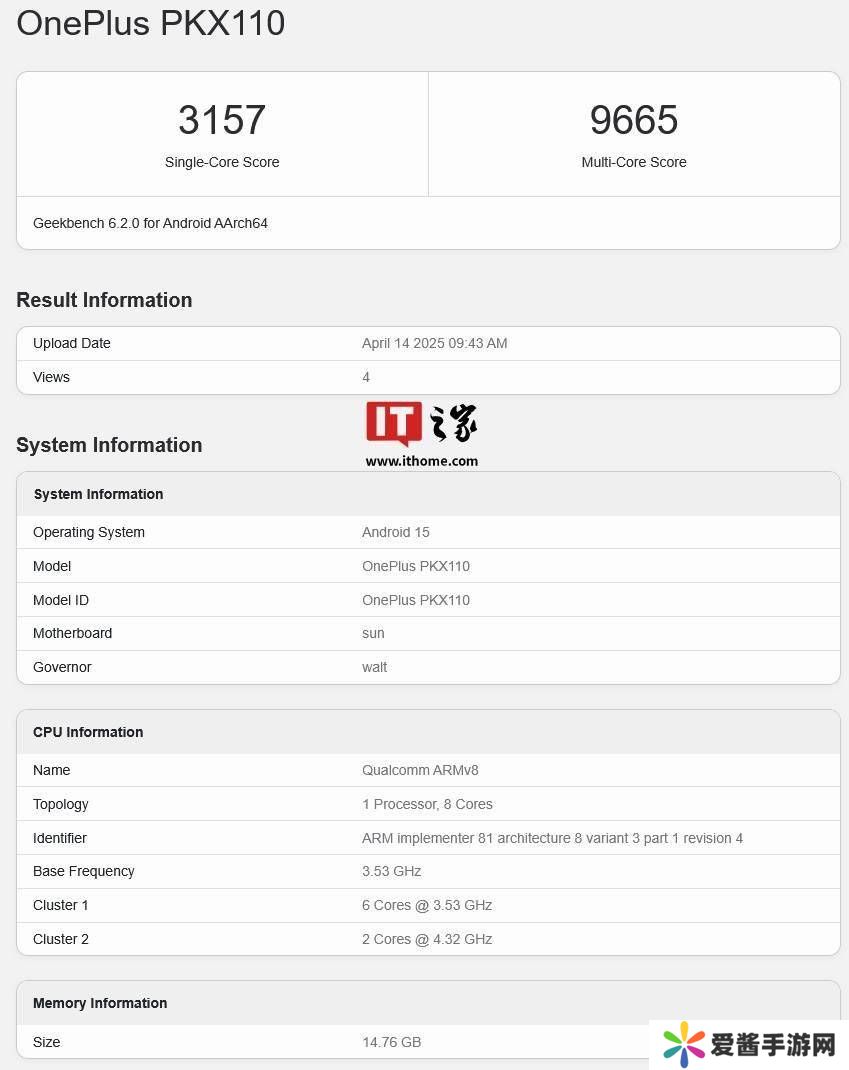Click the Motherboard value sun
The width and height of the screenshot is (849, 1070).
coord(373,633)
